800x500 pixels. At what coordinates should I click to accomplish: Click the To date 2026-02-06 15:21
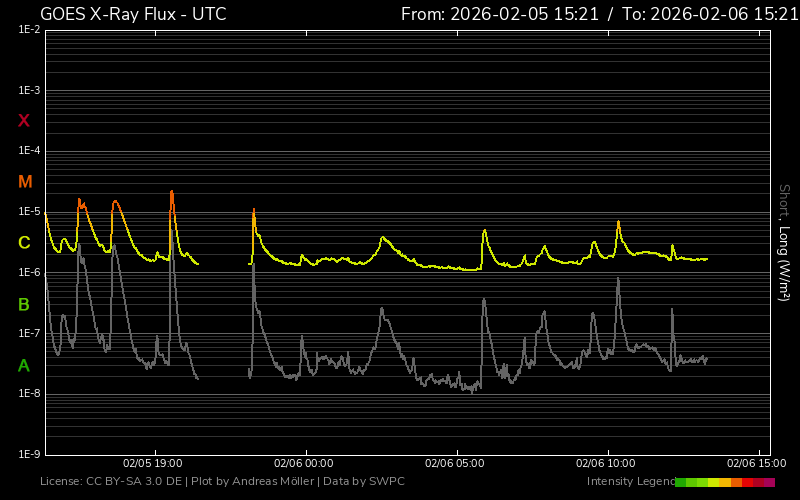click(712, 14)
